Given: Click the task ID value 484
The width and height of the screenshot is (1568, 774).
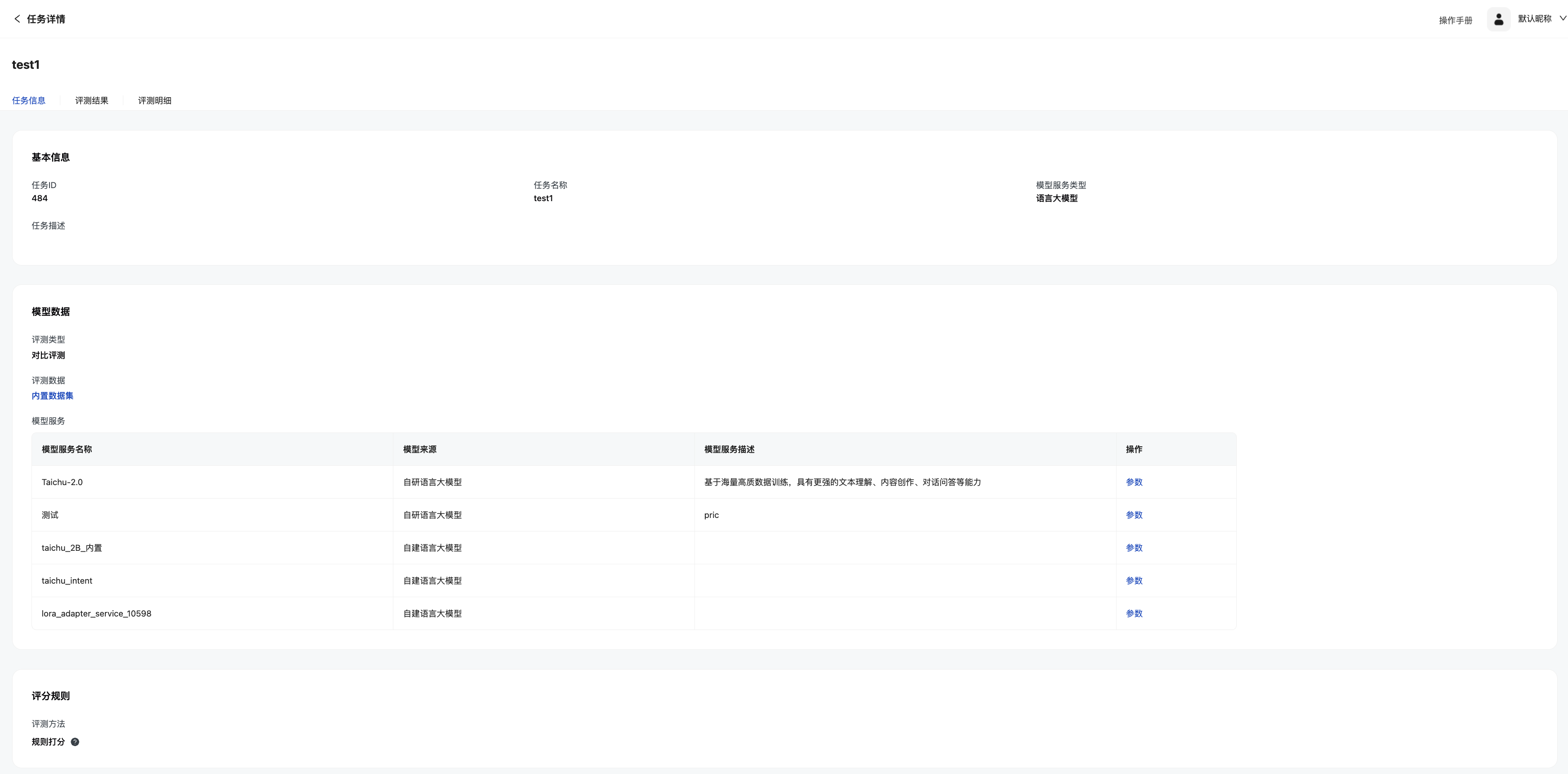Looking at the screenshot, I should coord(40,198).
